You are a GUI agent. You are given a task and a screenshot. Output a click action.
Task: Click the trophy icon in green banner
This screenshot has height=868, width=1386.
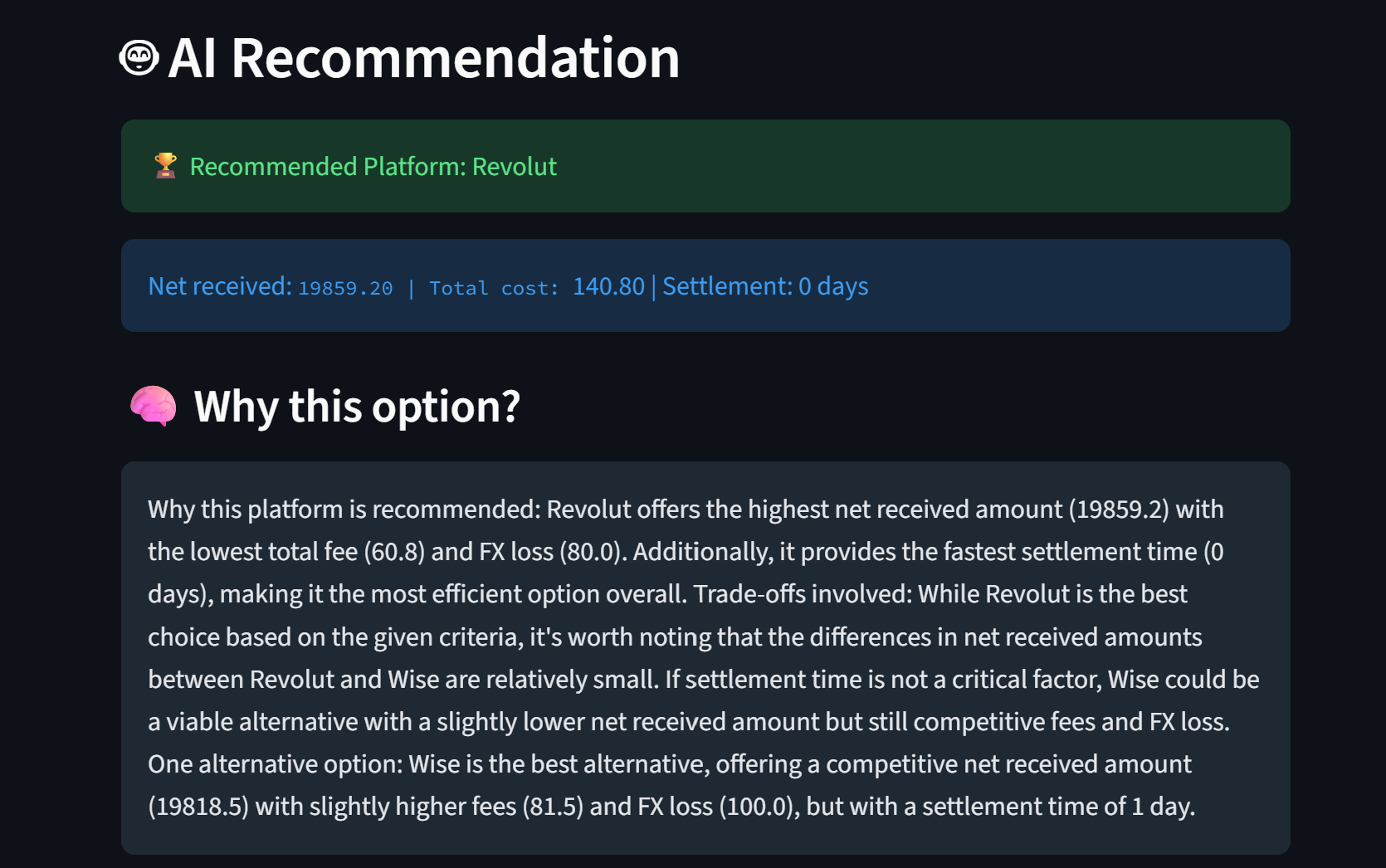coord(166,166)
